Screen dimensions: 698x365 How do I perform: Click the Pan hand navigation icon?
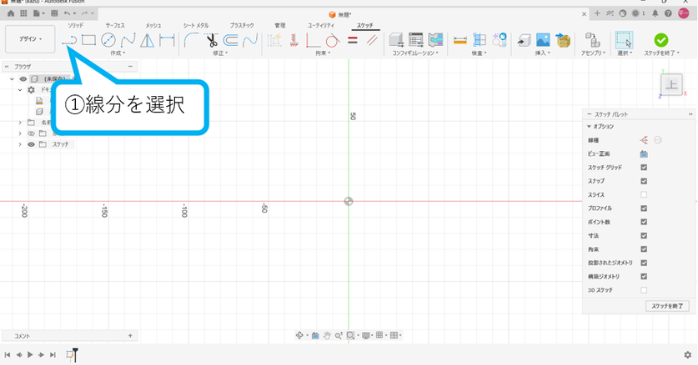click(x=327, y=336)
